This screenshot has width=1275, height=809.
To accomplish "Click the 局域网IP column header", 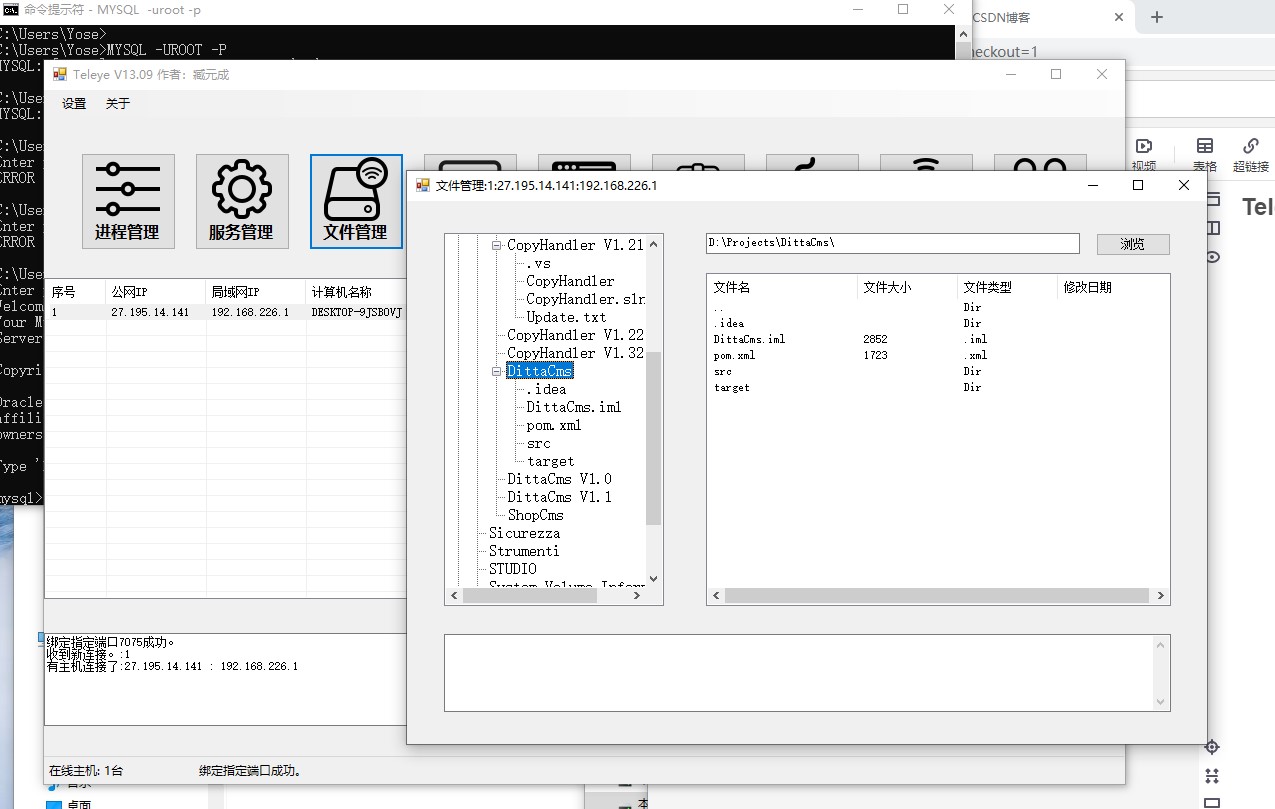I will pyautogui.click(x=256, y=292).
